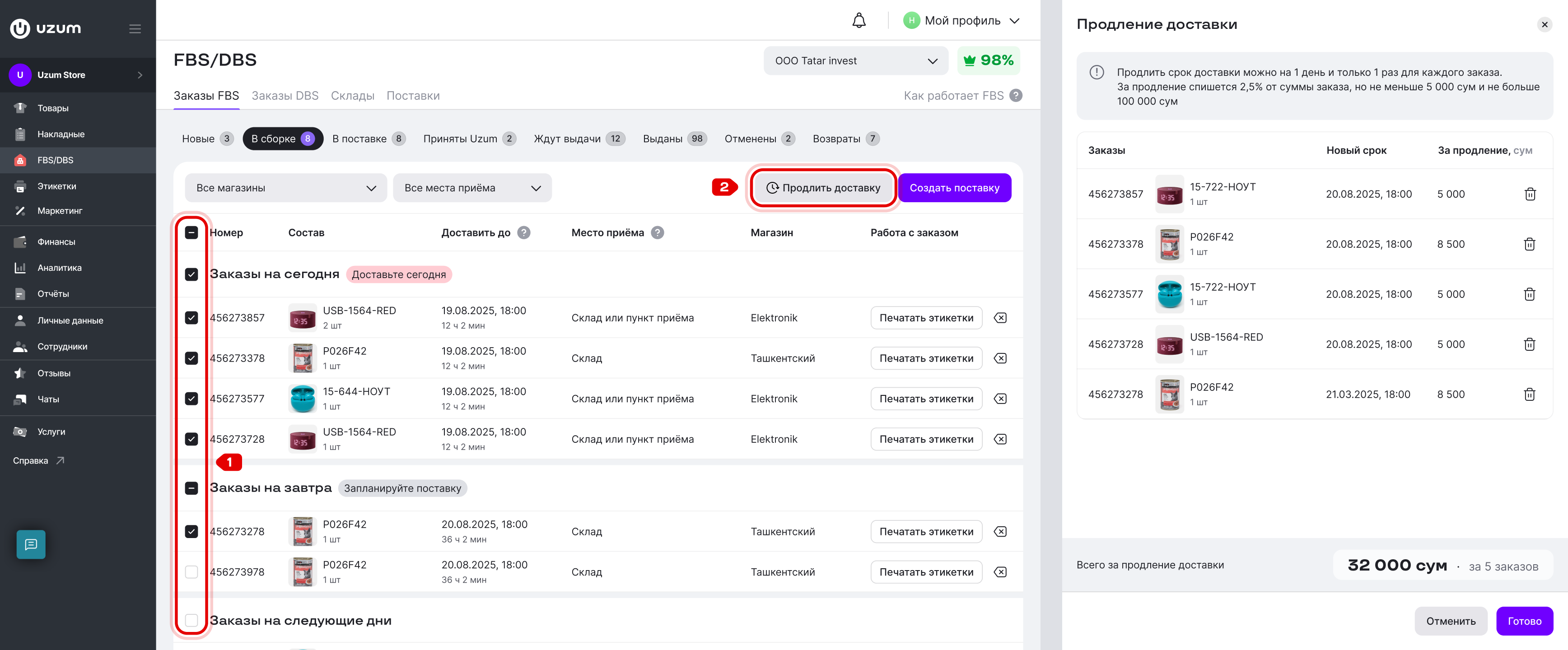Image resolution: width=1568 pixels, height=650 pixels.
Task: Click the 'Создать поставку' button
Action: 954,188
